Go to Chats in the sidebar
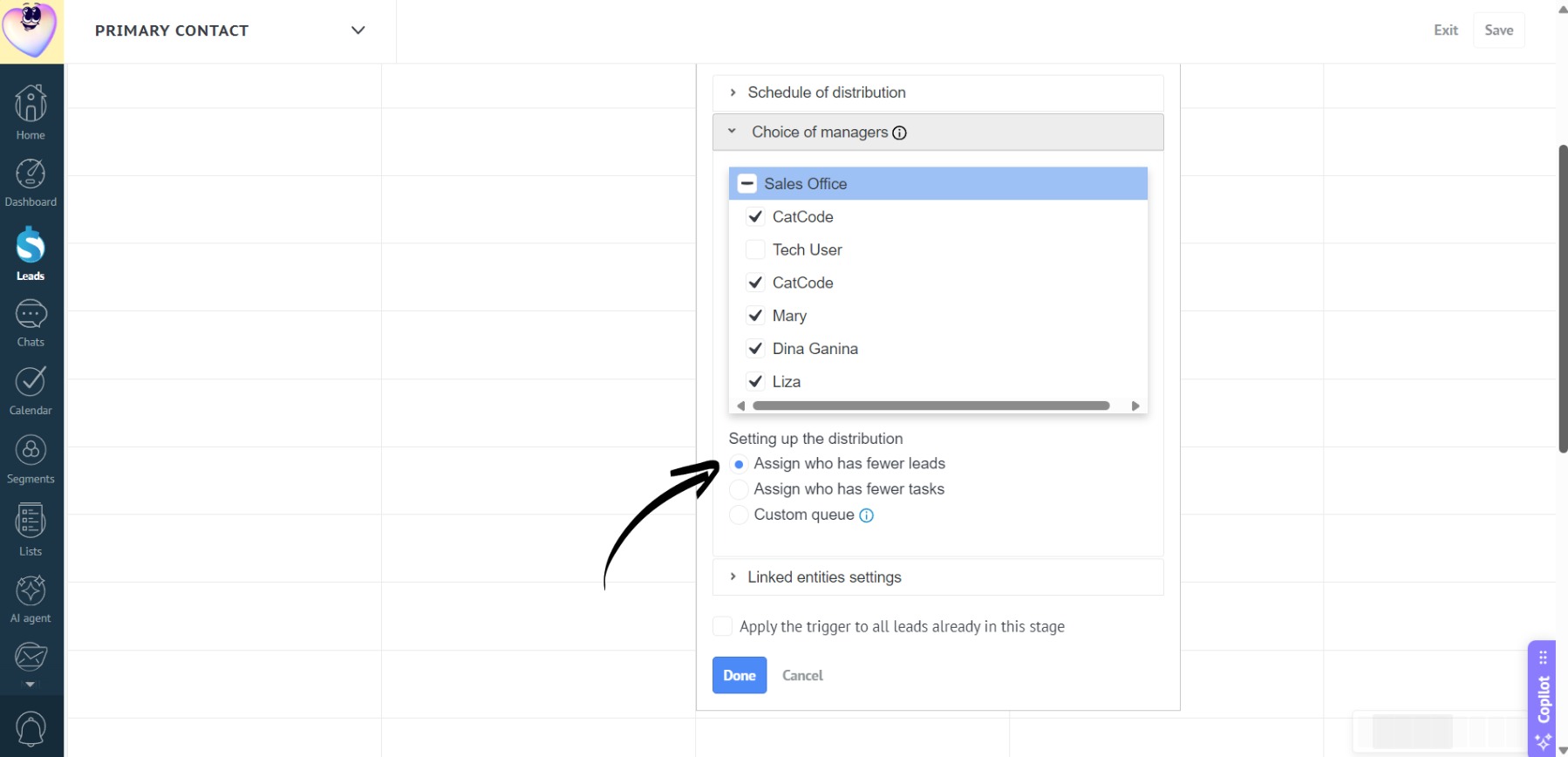Viewport: 1568px width, 757px height. 31,324
